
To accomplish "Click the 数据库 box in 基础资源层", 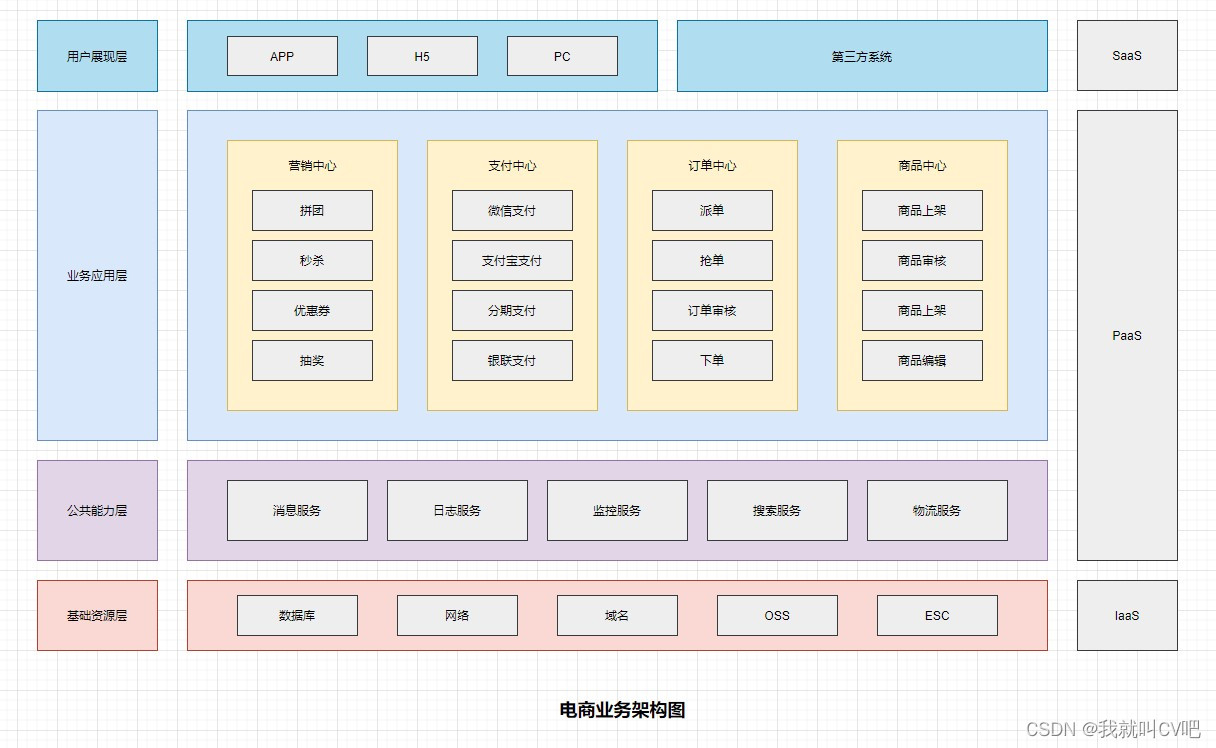I will click(297, 615).
